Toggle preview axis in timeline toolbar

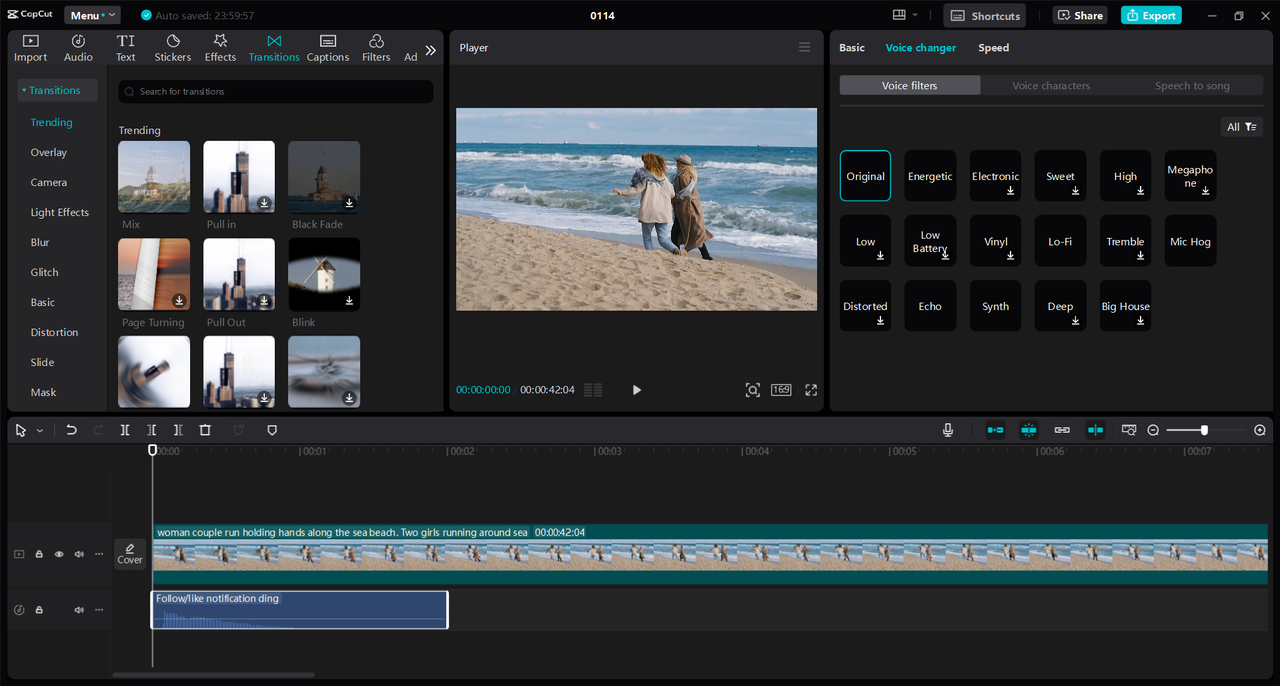coord(1096,430)
